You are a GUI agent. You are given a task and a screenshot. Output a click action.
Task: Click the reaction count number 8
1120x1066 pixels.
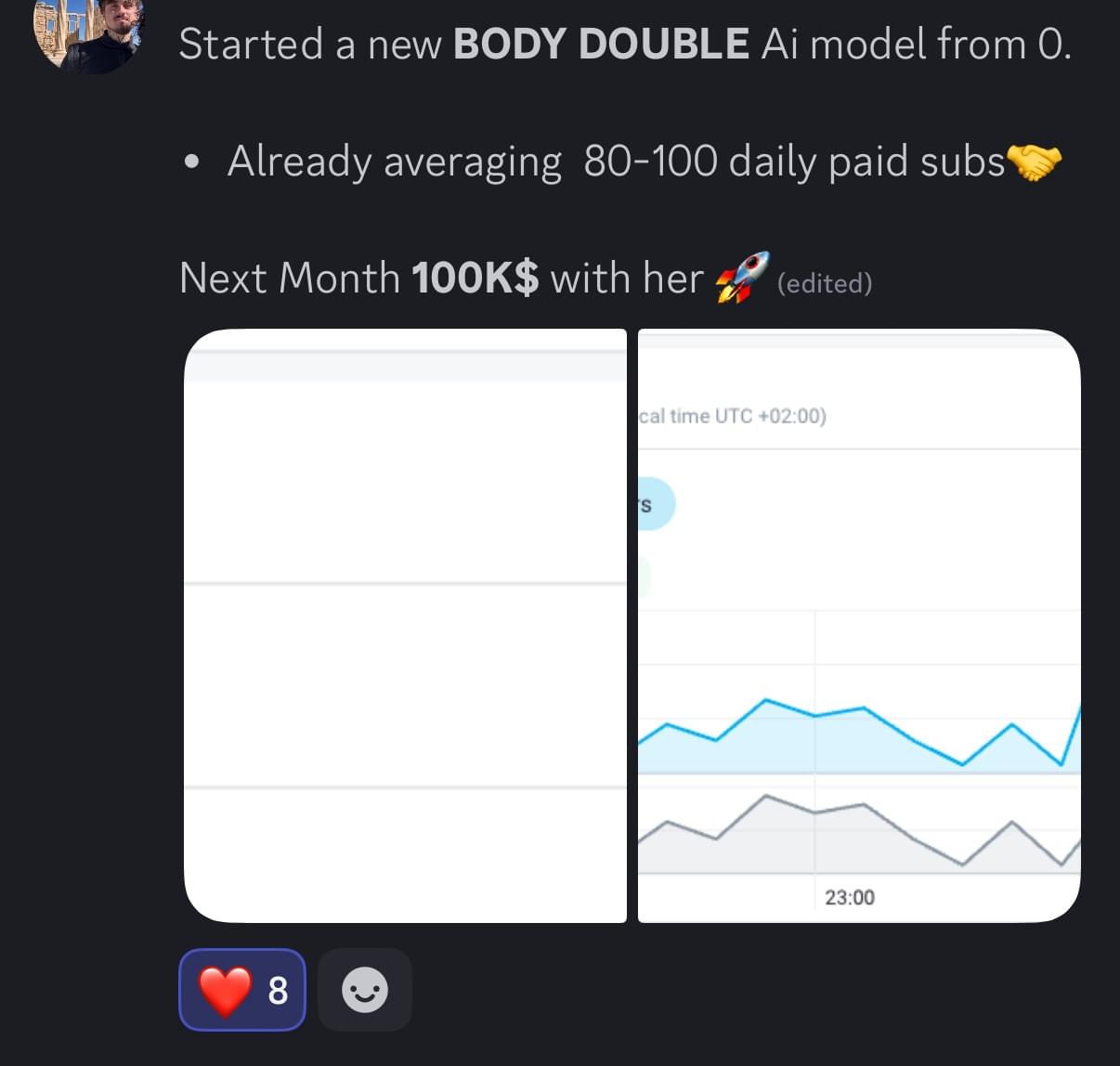[278, 991]
